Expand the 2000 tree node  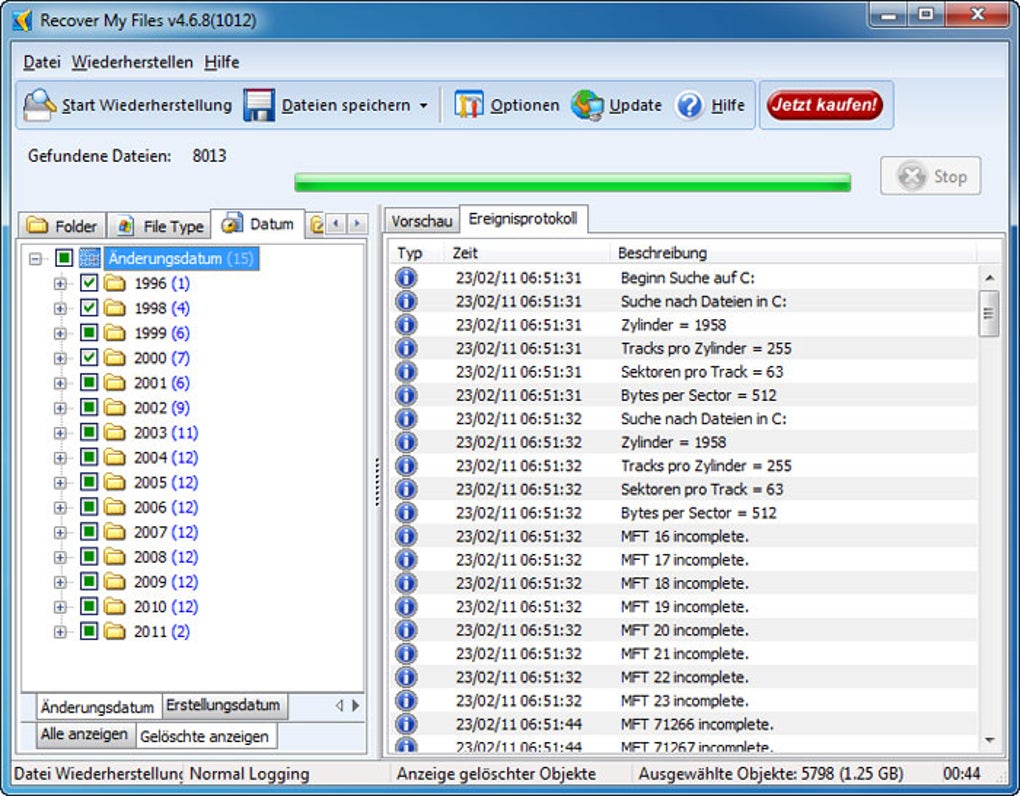(x=60, y=358)
